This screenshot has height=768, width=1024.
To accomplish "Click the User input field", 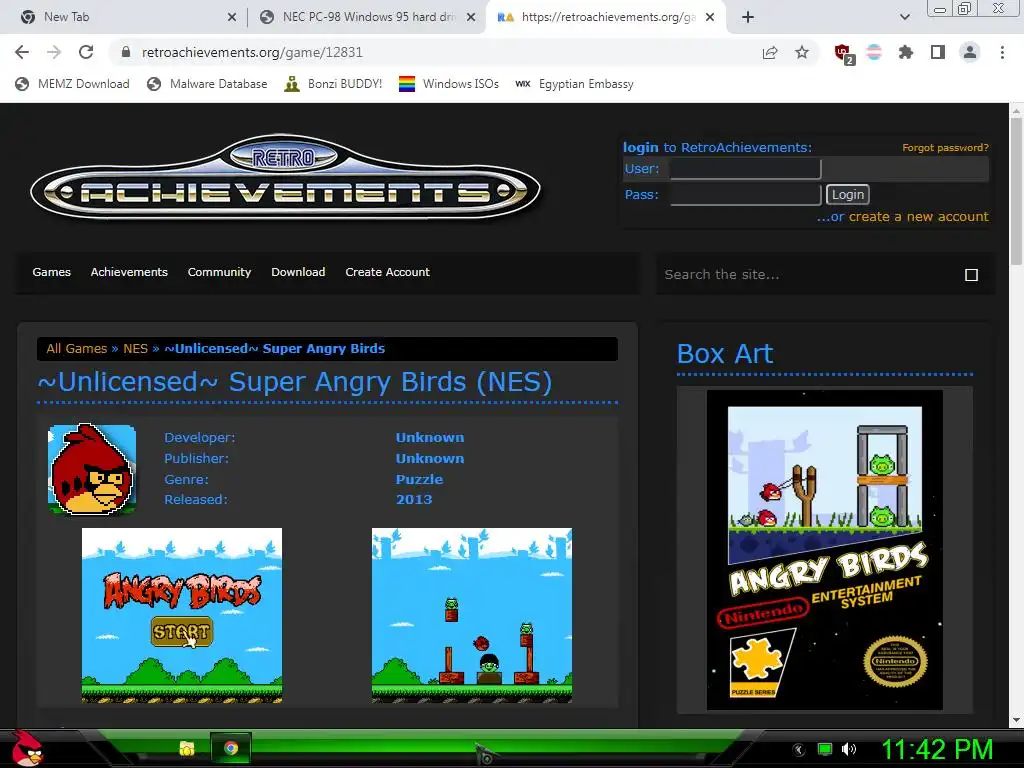I will [x=745, y=168].
